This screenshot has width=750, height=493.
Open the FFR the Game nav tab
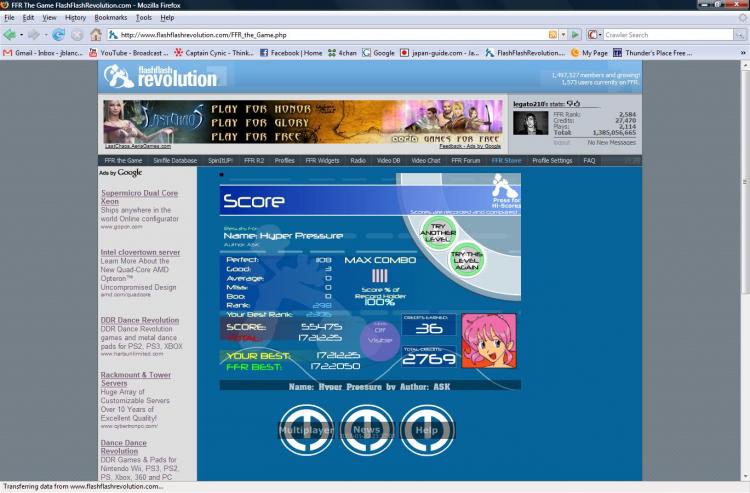pyautogui.click(x=123, y=161)
